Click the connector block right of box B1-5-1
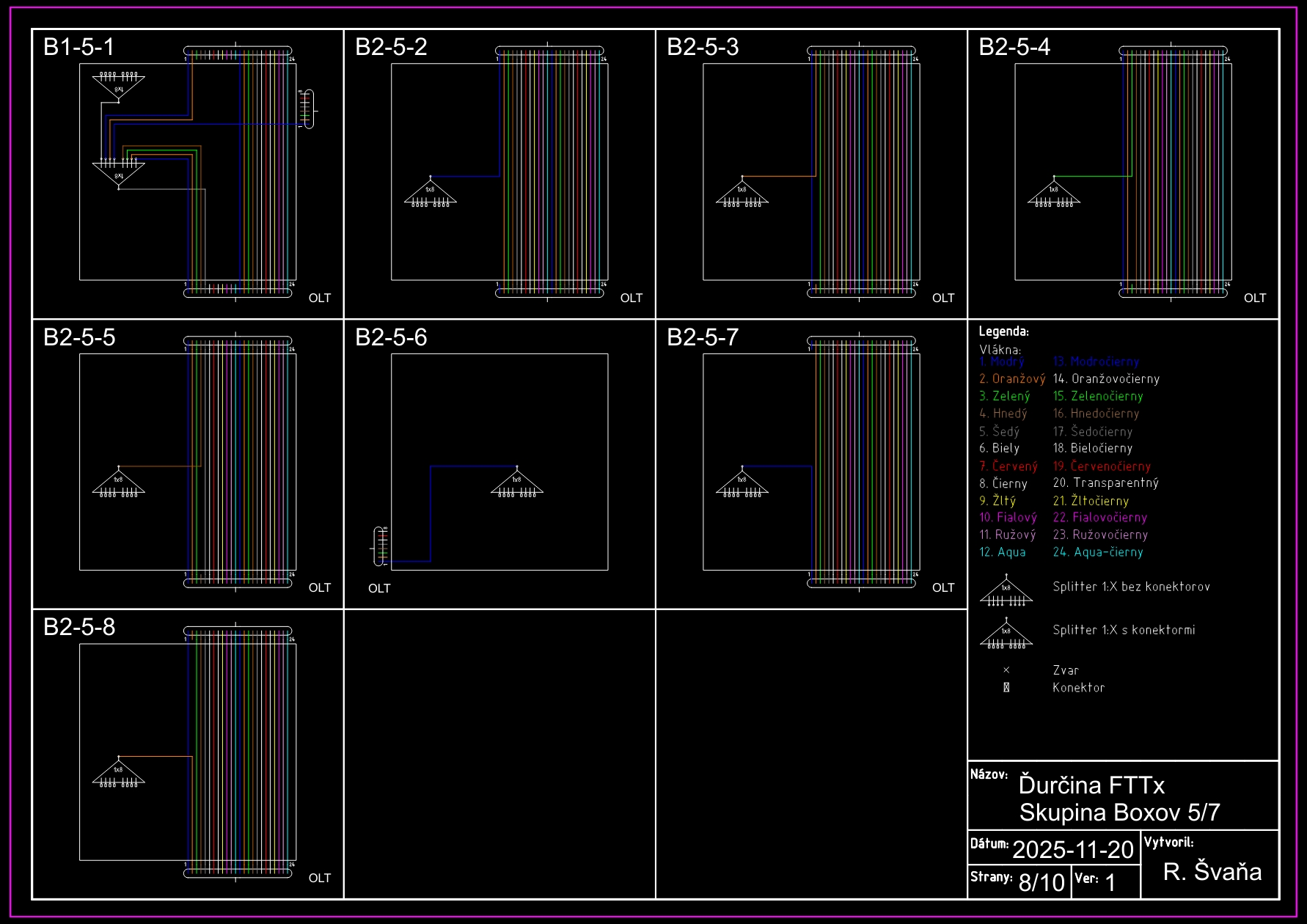 click(x=308, y=109)
